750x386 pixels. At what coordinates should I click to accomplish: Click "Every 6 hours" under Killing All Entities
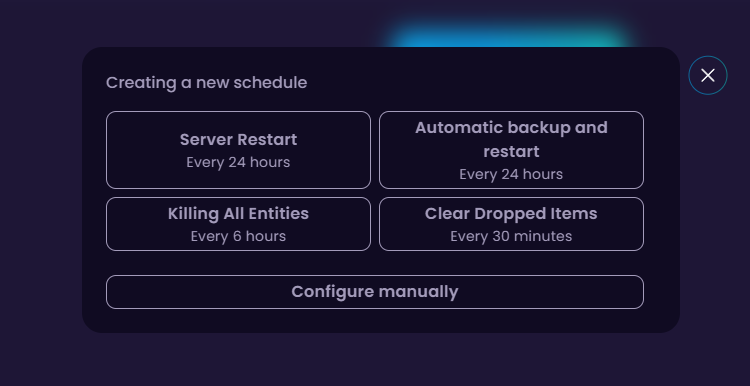coord(238,236)
